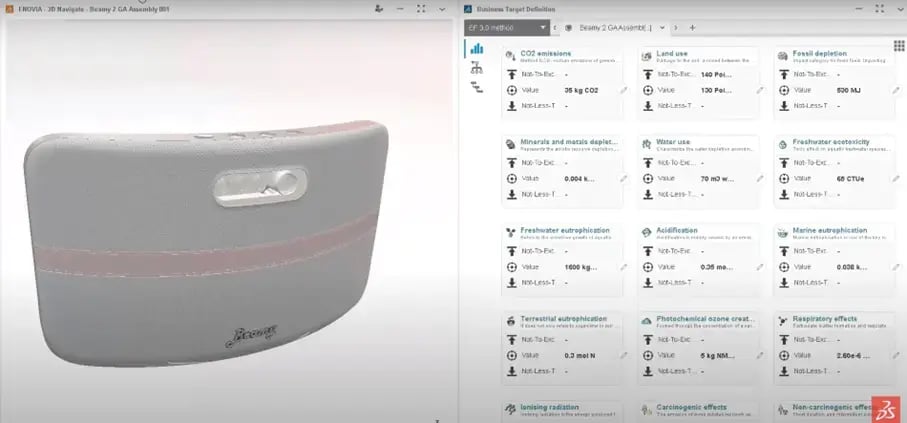Edit the Freshwater ecotoxicity value
The height and width of the screenshot is (423, 907).
click(x=895, y=179)
